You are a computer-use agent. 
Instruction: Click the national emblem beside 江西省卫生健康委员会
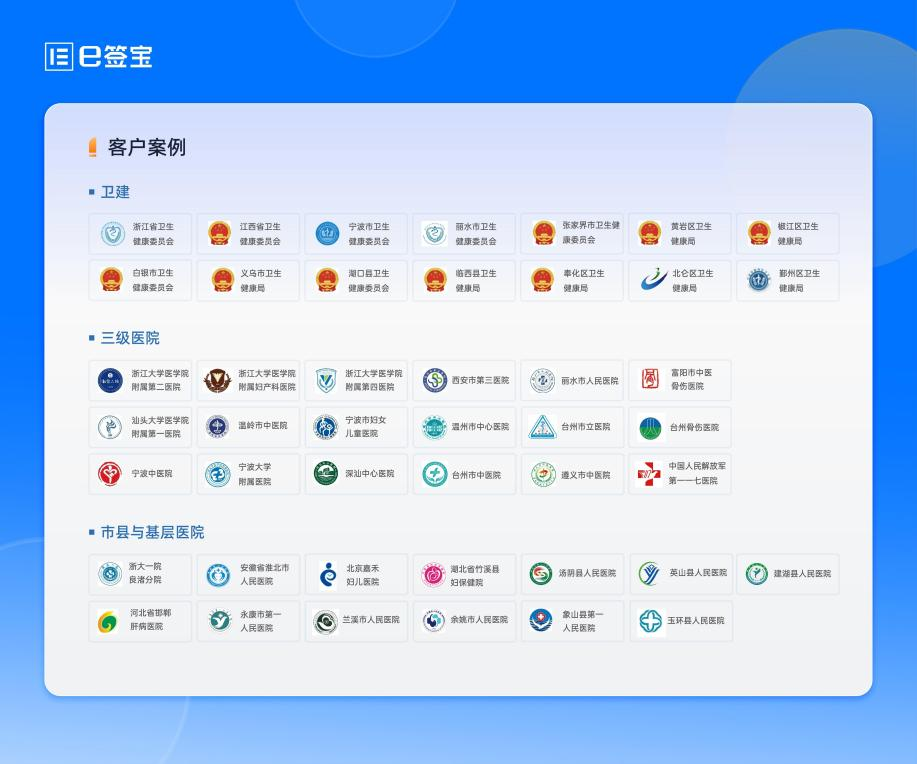pyautogui.click(x=220, y=233)
